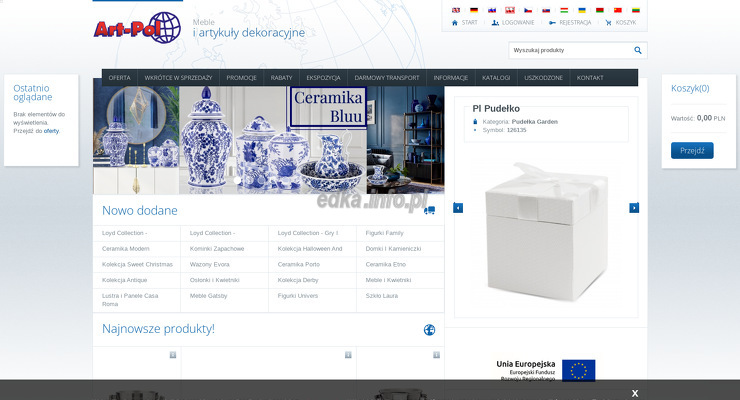
Task: Show the next product with the right arrow
Action: [x=634, y=208]
